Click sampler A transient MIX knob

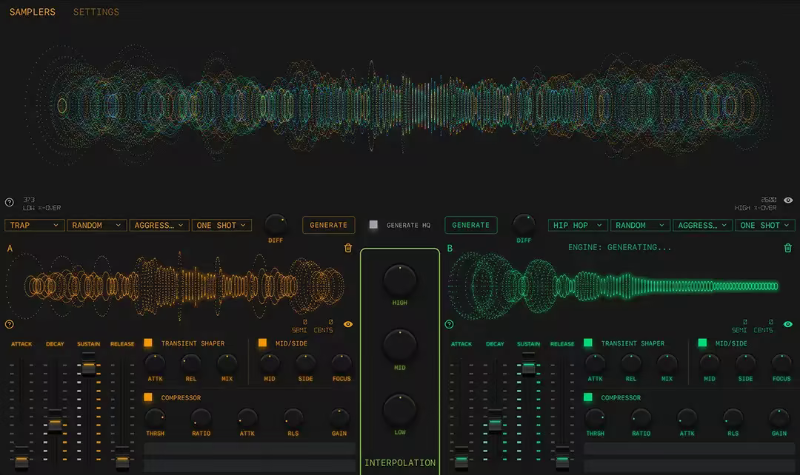[227, 363]
